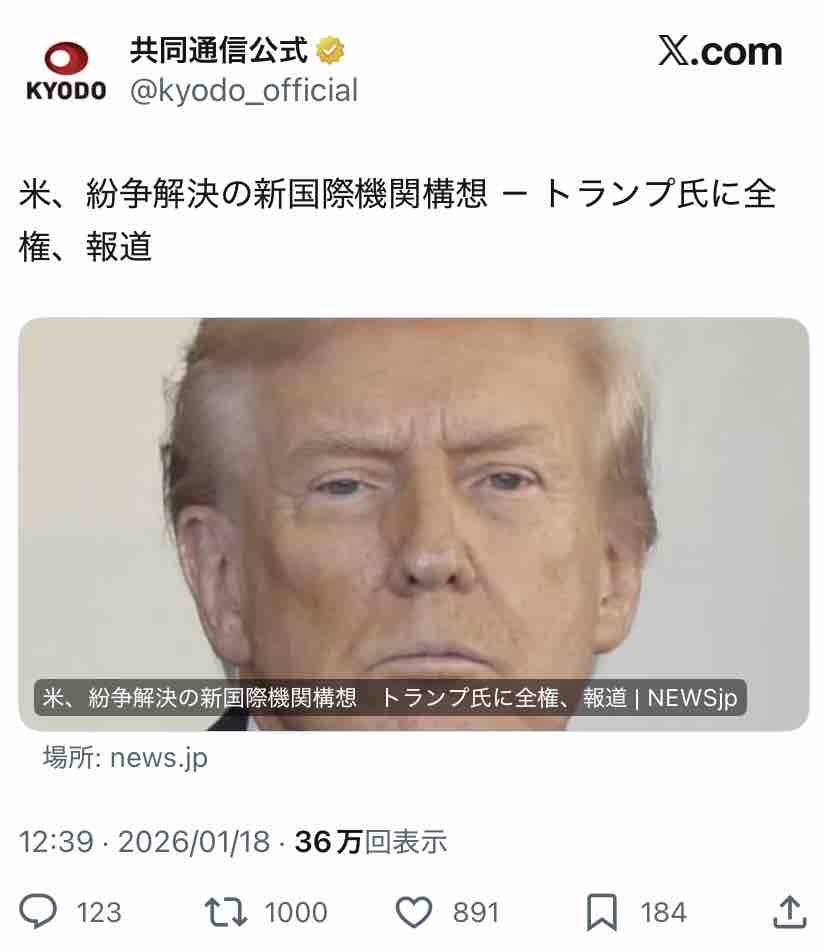Open the 共同通信公式 account name
The image size is (828, 951).
pos(219,50)
